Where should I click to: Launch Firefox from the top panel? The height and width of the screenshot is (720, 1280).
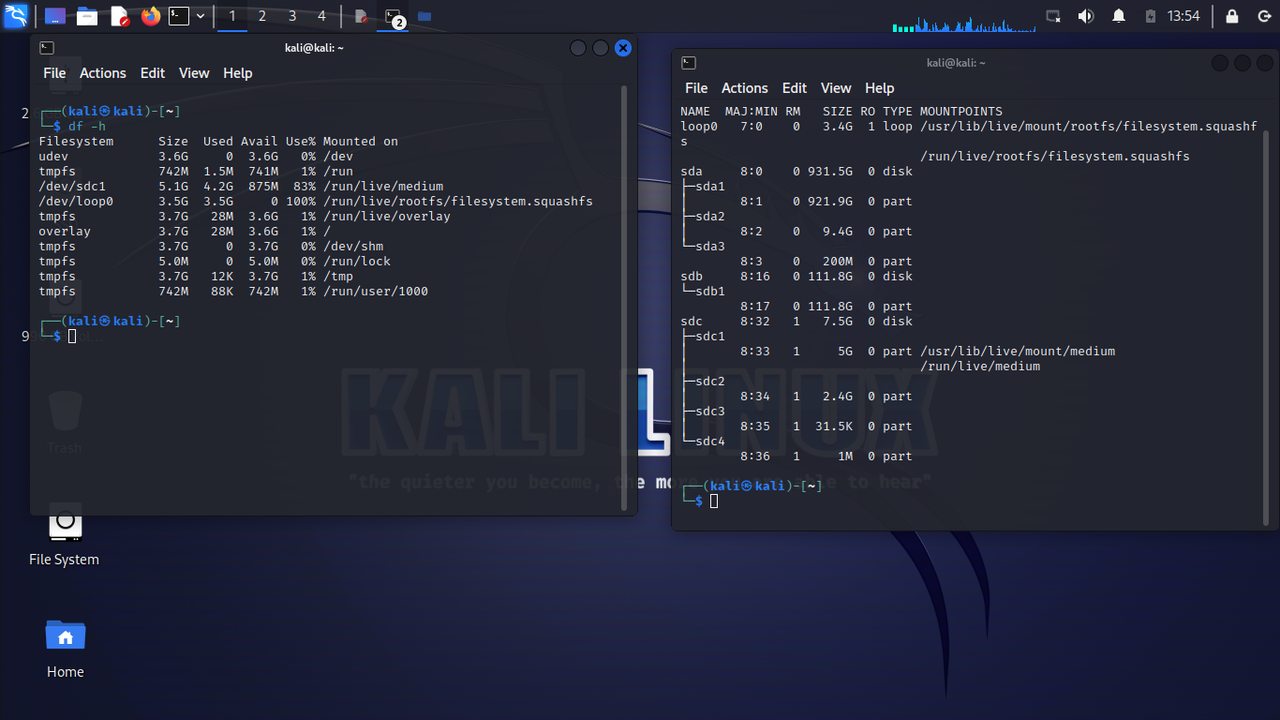(x=151, y=16)
